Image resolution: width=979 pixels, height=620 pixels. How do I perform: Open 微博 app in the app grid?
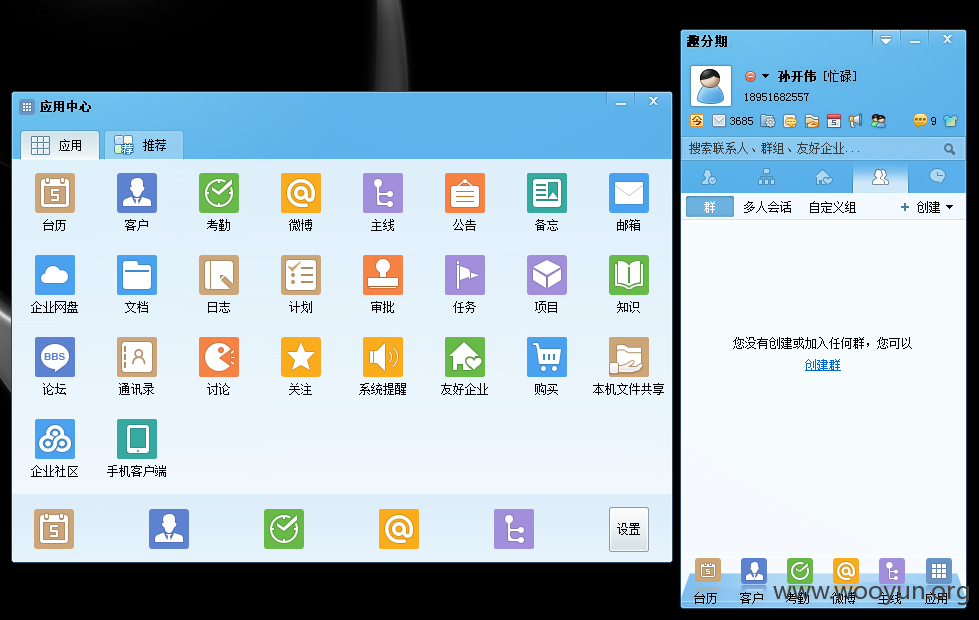[300, 194]
